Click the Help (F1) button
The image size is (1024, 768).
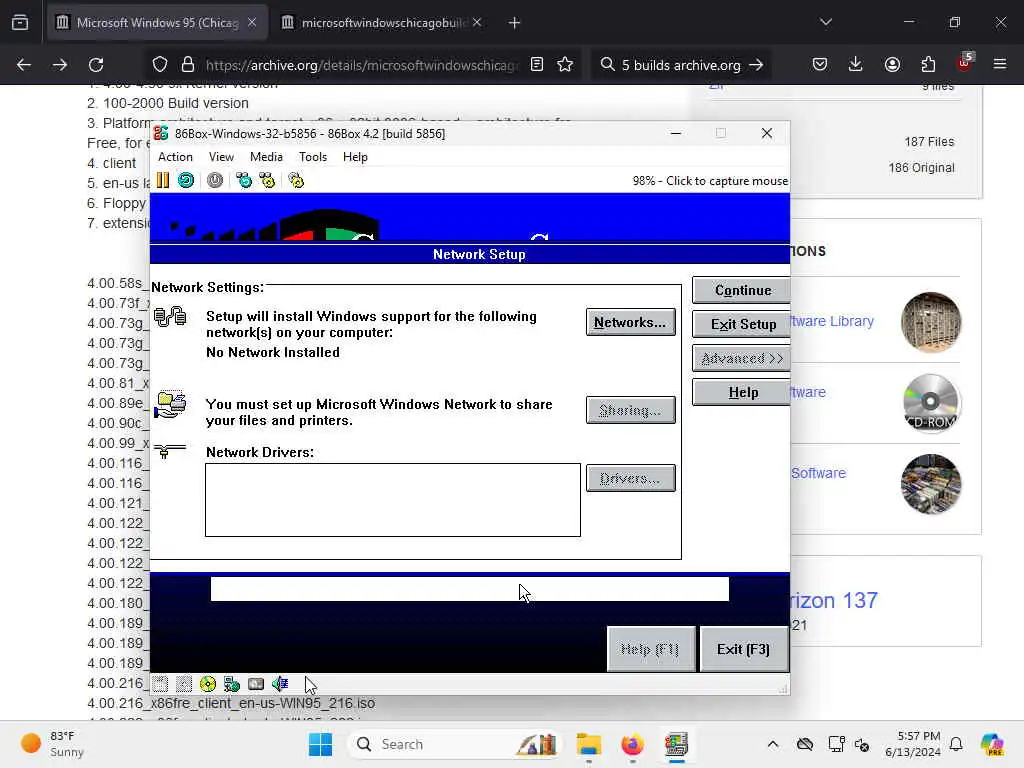pyautogui.click(x=650, y=649)
